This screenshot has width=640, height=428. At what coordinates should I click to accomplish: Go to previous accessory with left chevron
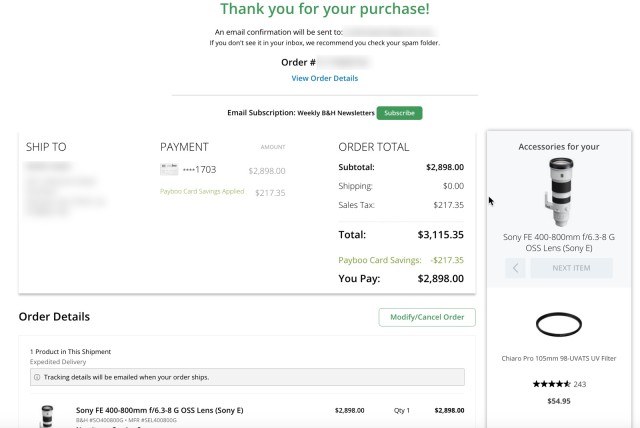point(515,268)
